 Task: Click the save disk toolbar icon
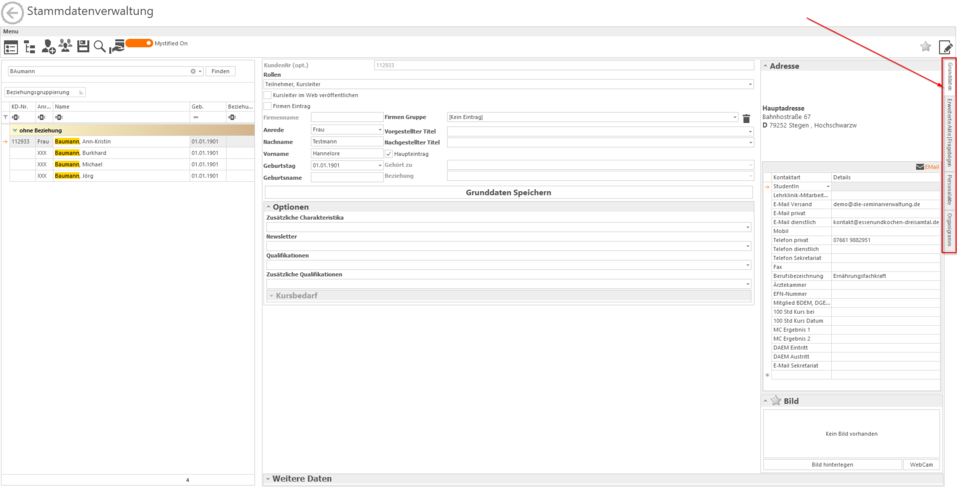coord(83,46)
